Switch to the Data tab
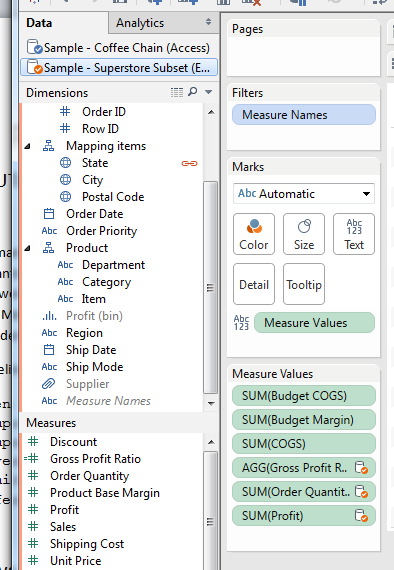 click(x=39, y=23)
